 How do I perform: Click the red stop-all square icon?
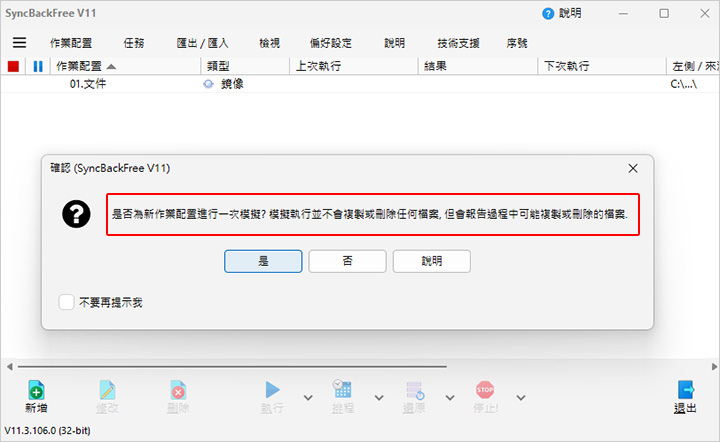pos(13,67)
